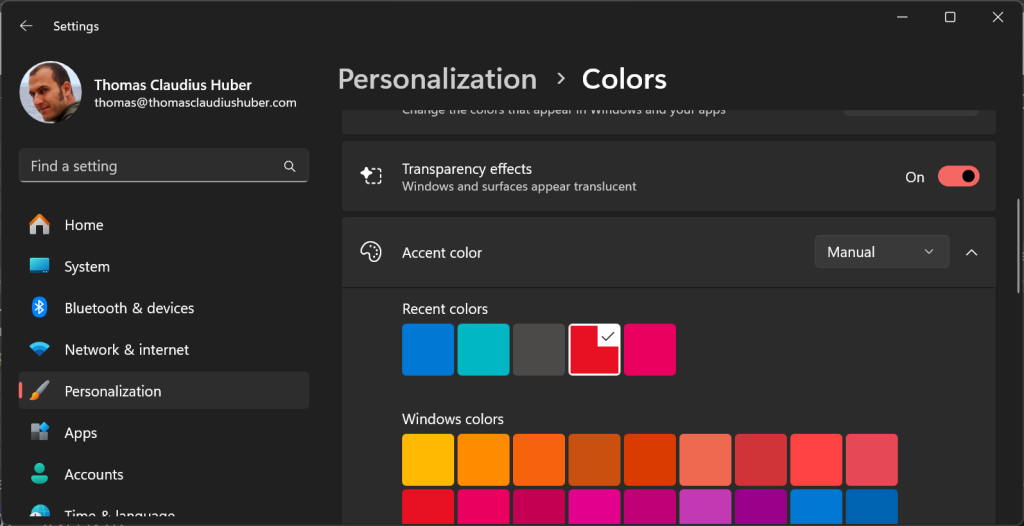Click the Windows colors label
Screen dimensions: 1024x526
click(453, 419)
